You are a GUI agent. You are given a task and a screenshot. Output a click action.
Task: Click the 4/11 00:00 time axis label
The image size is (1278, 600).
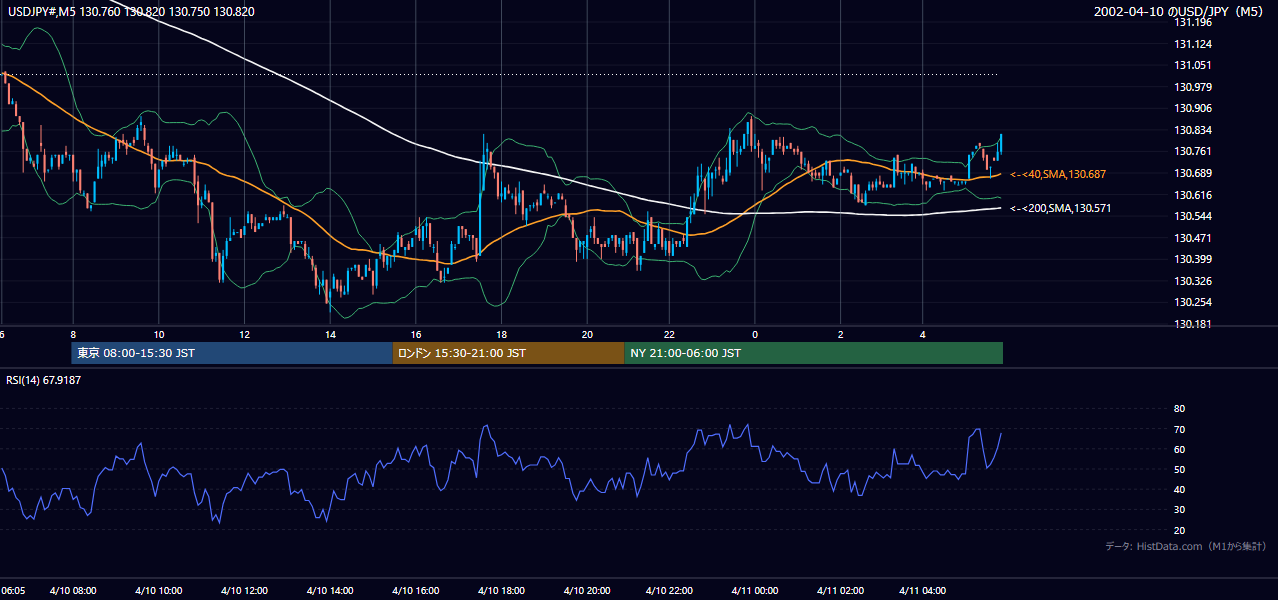click(x=755, y=591)
